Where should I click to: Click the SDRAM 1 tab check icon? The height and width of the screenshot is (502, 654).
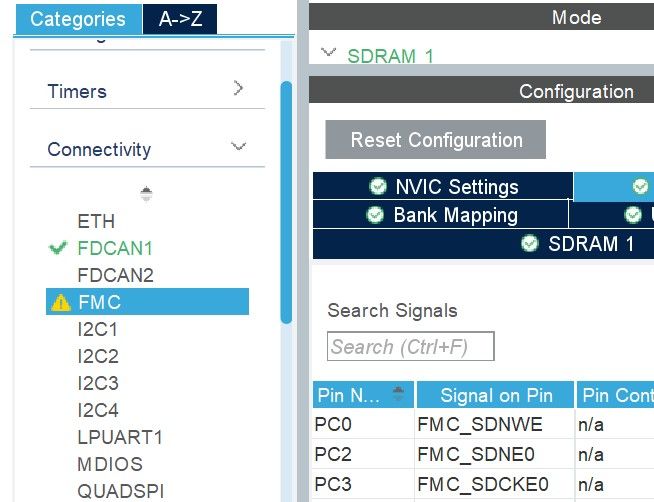(530, 243)
